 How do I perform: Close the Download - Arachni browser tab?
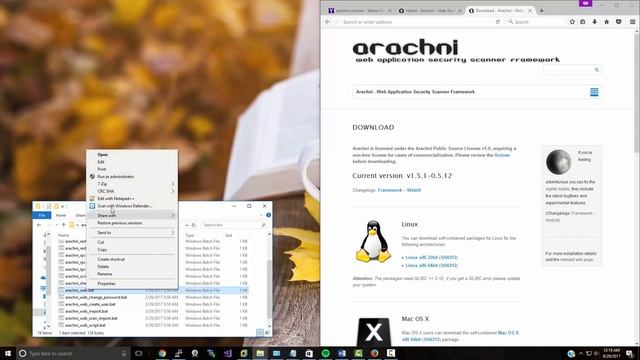(x=530, y=11)
